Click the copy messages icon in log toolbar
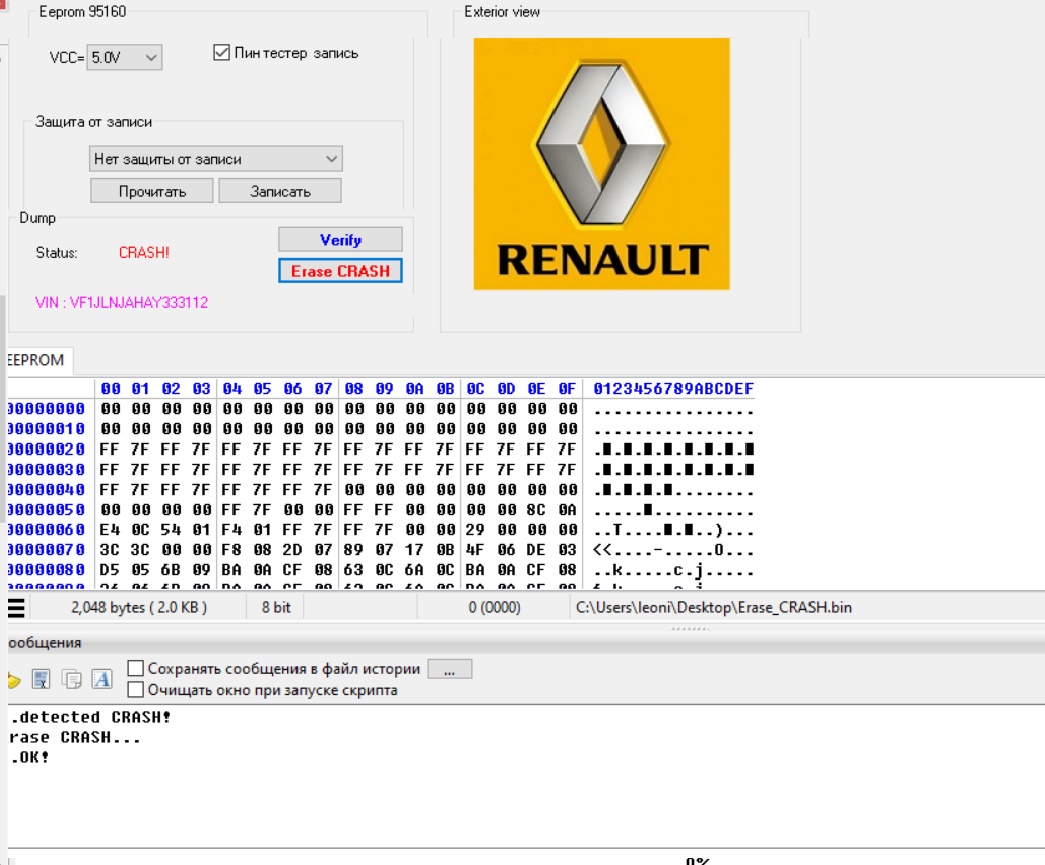This screenshot has width=1045, height=865. pyautogui.click(x=72, y=680)
